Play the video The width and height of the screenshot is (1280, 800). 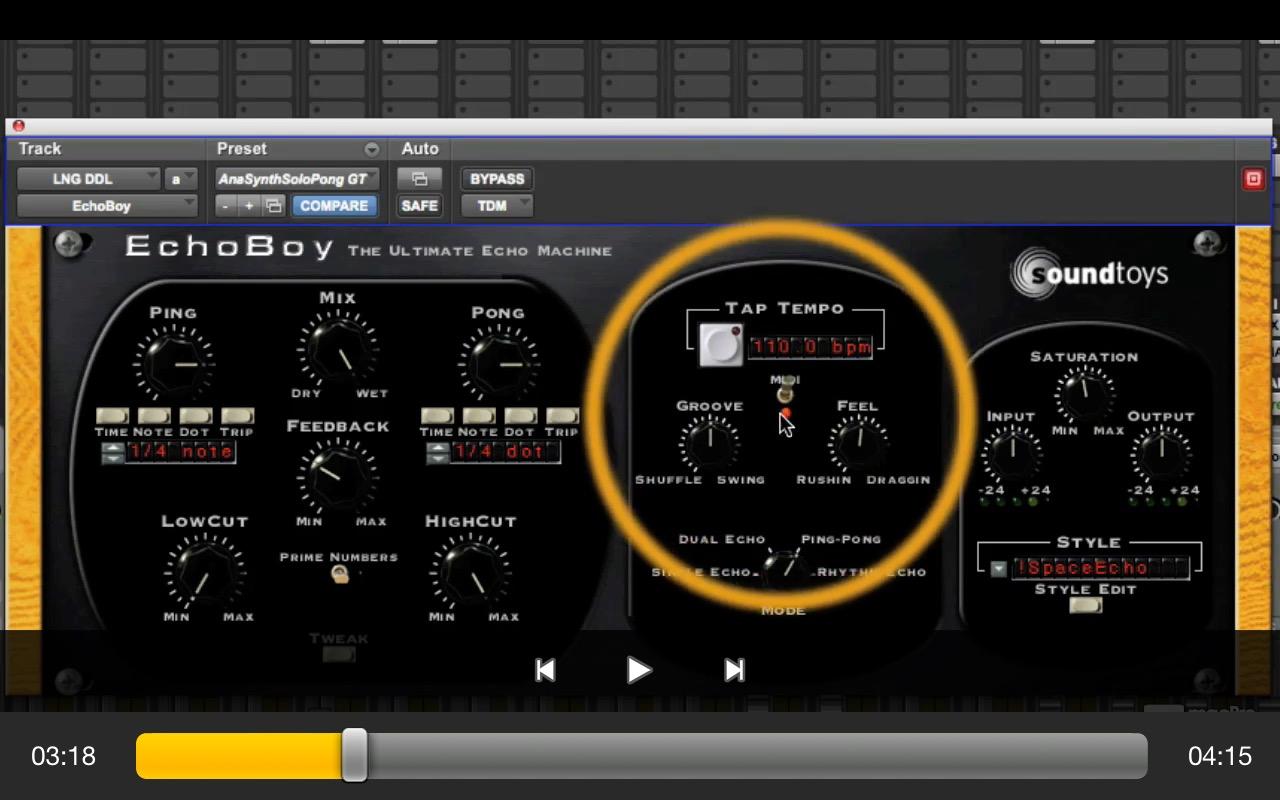pyautogui.click(x=638, y=670)
